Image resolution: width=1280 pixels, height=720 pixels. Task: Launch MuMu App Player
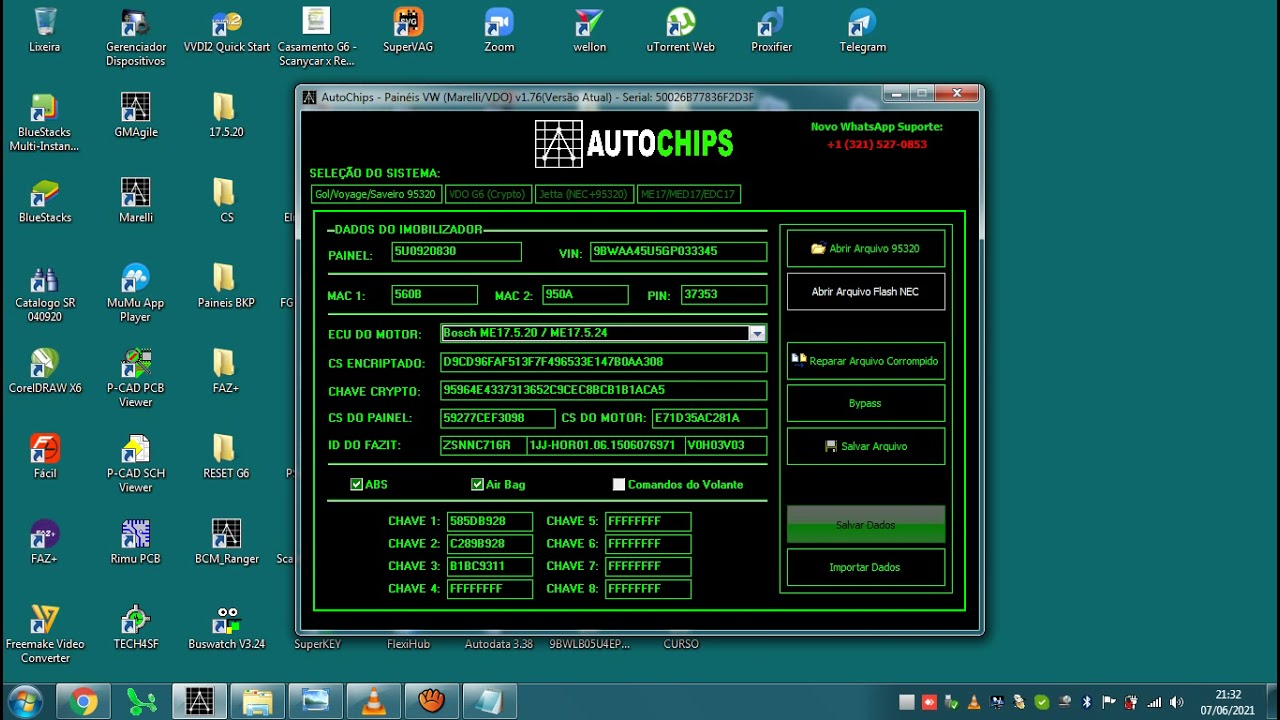pos(136,293)
